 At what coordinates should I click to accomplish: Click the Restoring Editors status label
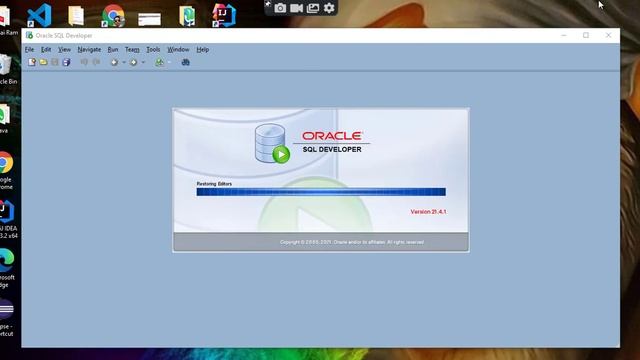point(214,184)
